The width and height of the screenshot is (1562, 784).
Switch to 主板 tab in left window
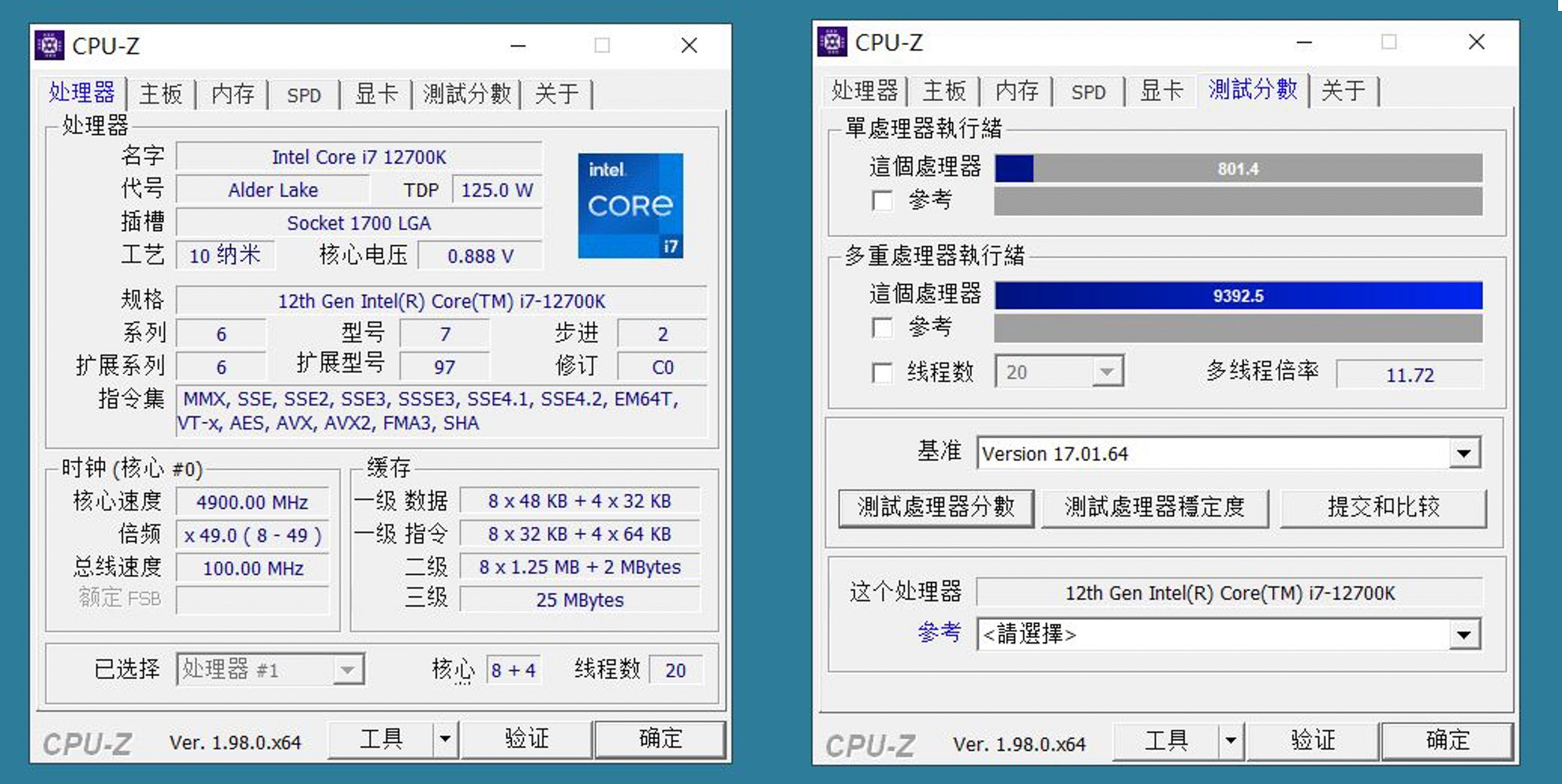161,94
